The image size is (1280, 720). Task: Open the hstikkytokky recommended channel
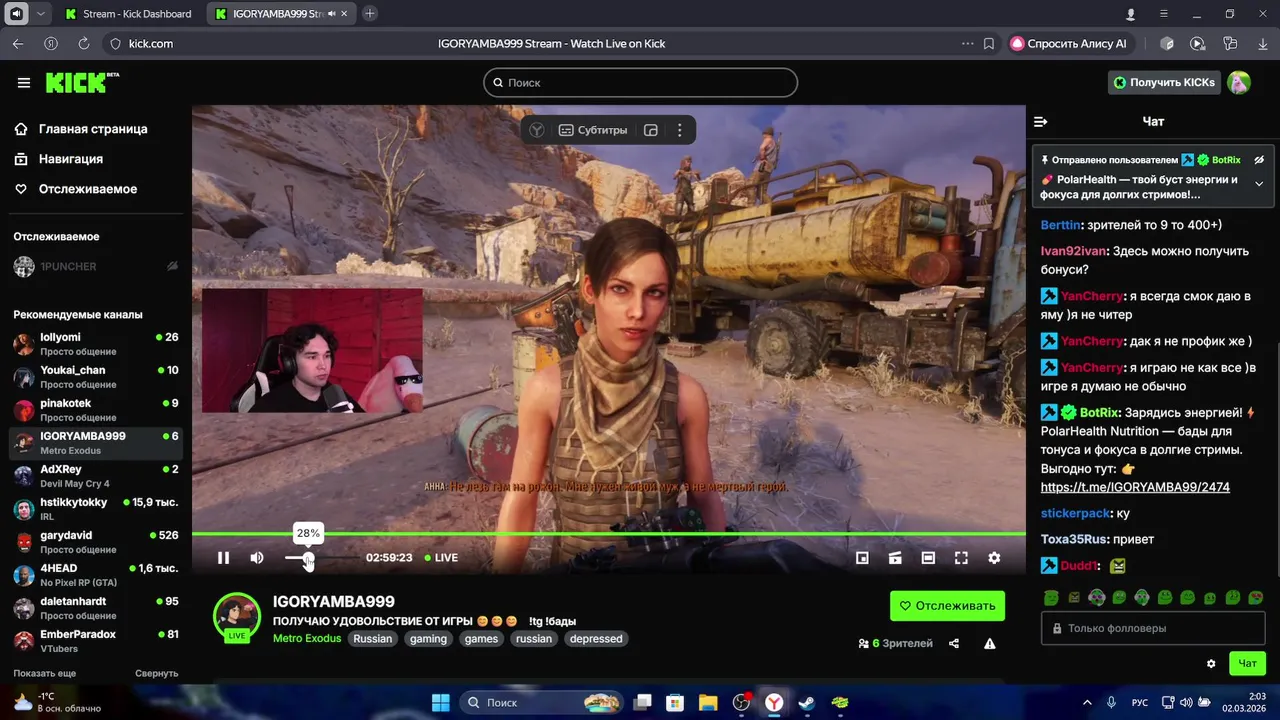pyautogui.click(x=96, y=509)
